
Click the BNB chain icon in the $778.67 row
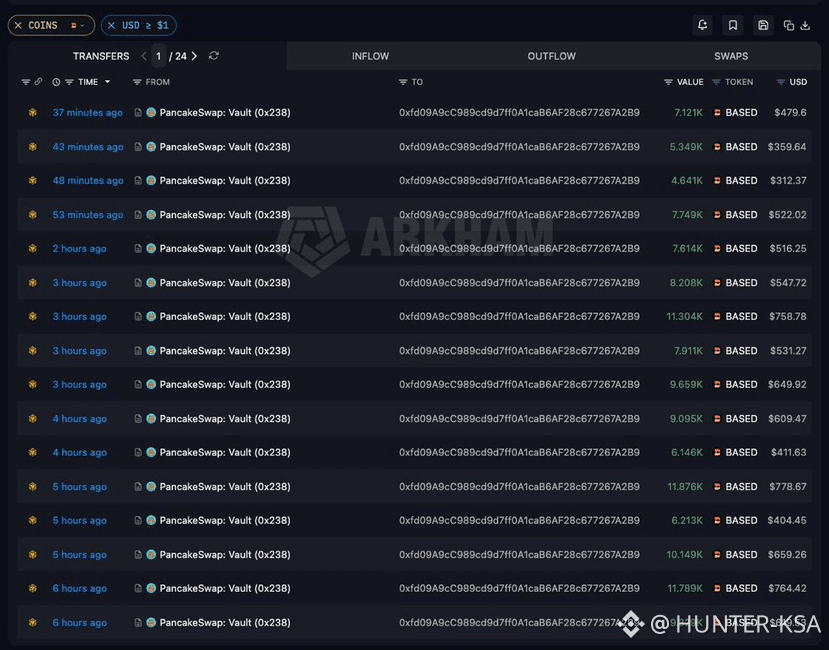click(x=33, y=487)
